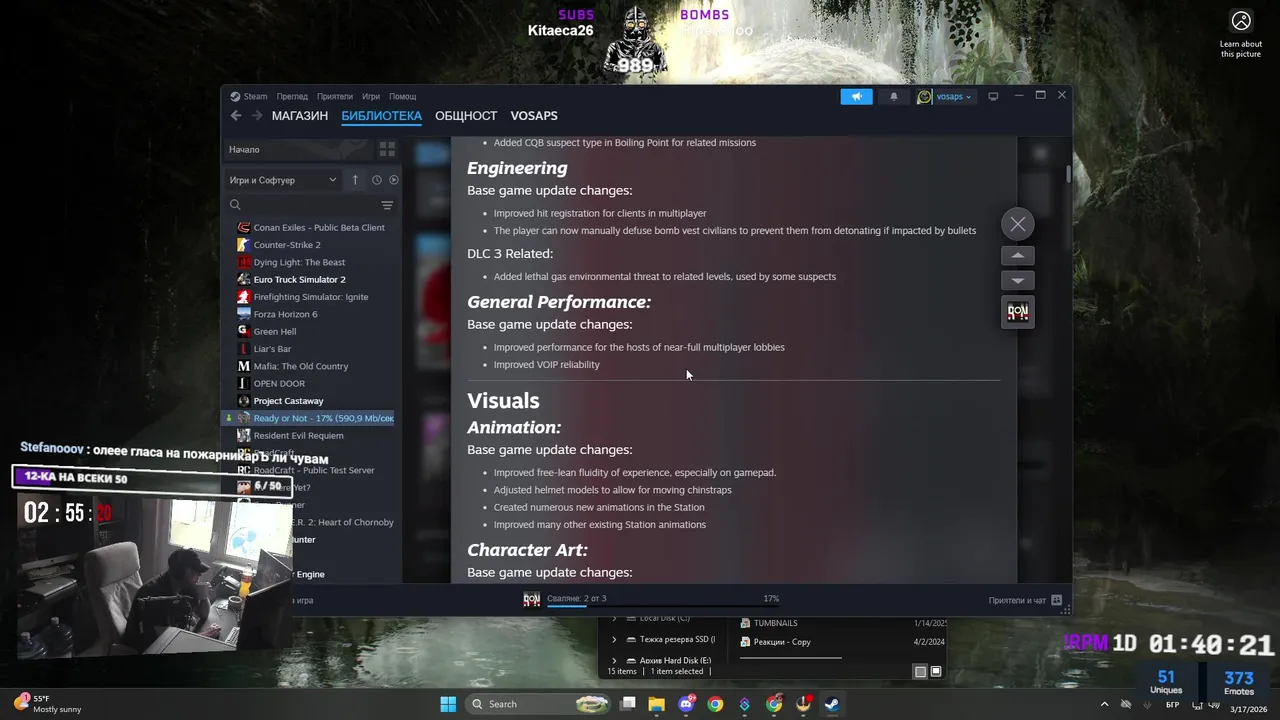Open Steam notifications bell

(894, 96)
